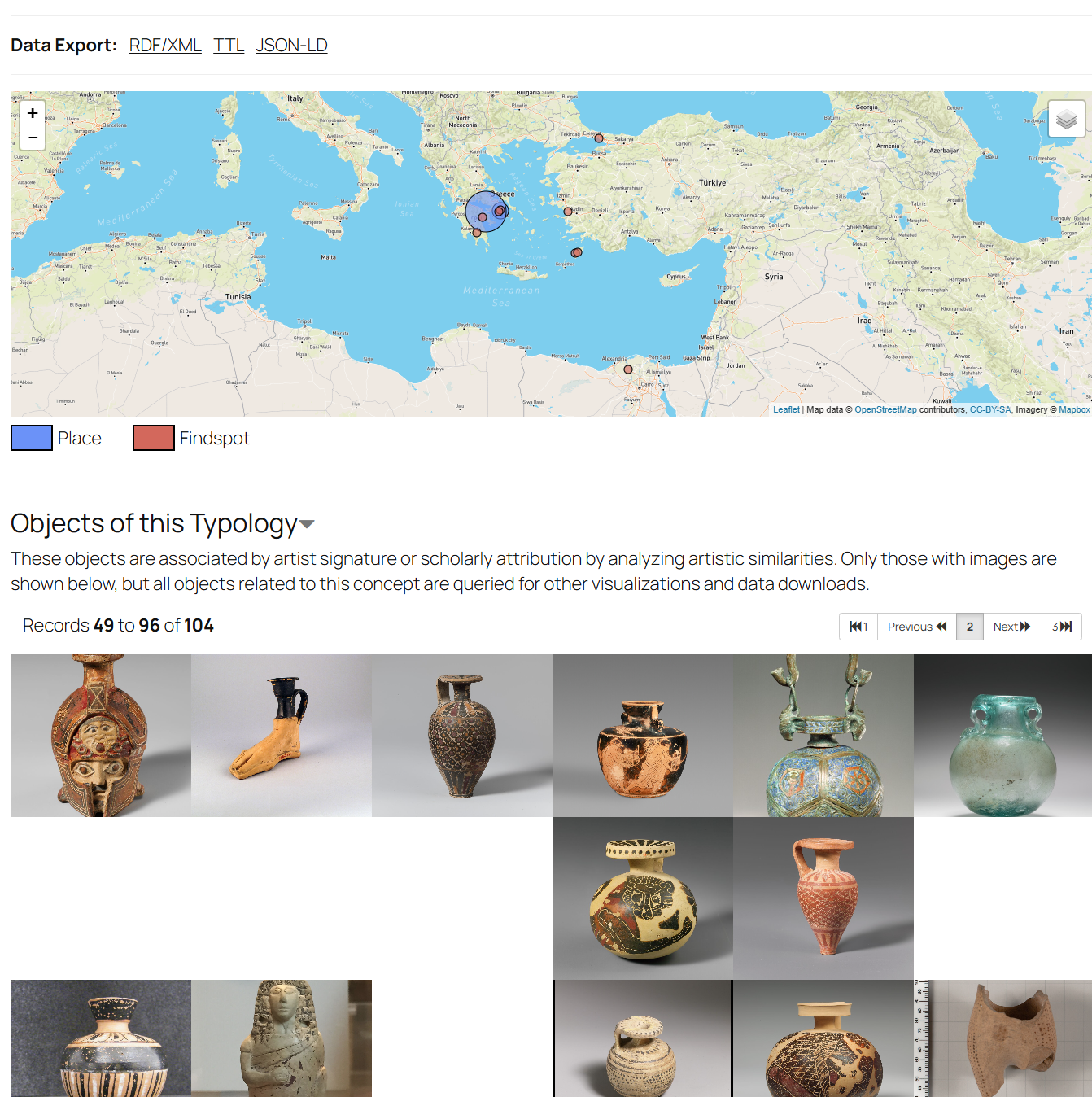The height and width of the screenshot is (1097, 1092).
Task: Open the foot-shaped vase thumbnail
Action: tap(282, 736)
